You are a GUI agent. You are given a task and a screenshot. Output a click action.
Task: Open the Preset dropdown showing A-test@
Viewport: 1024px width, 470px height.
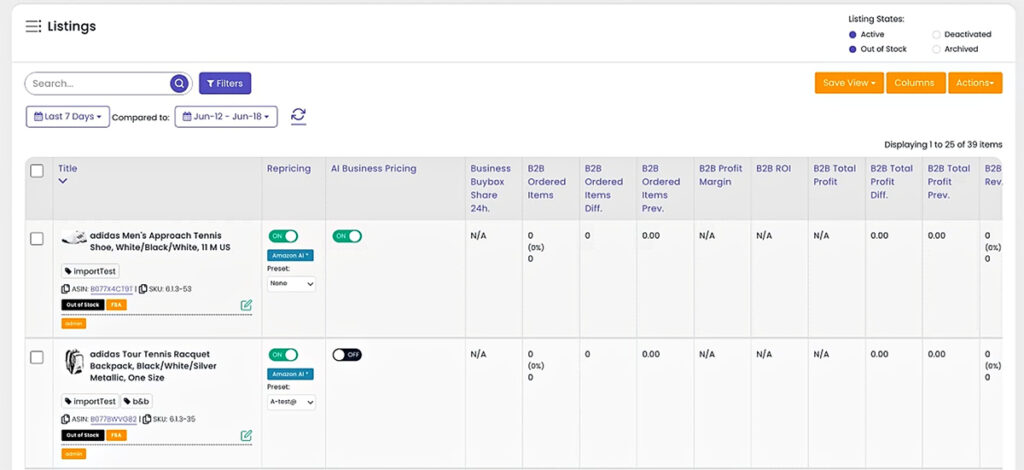pyautogui.click(x=291, y=402)
